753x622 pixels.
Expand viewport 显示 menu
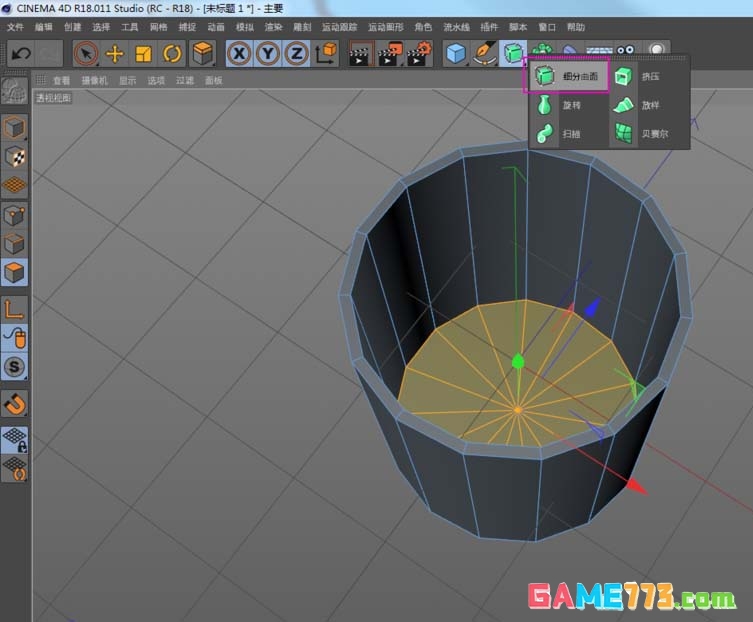pyautogui.click(x=128, y=81)
